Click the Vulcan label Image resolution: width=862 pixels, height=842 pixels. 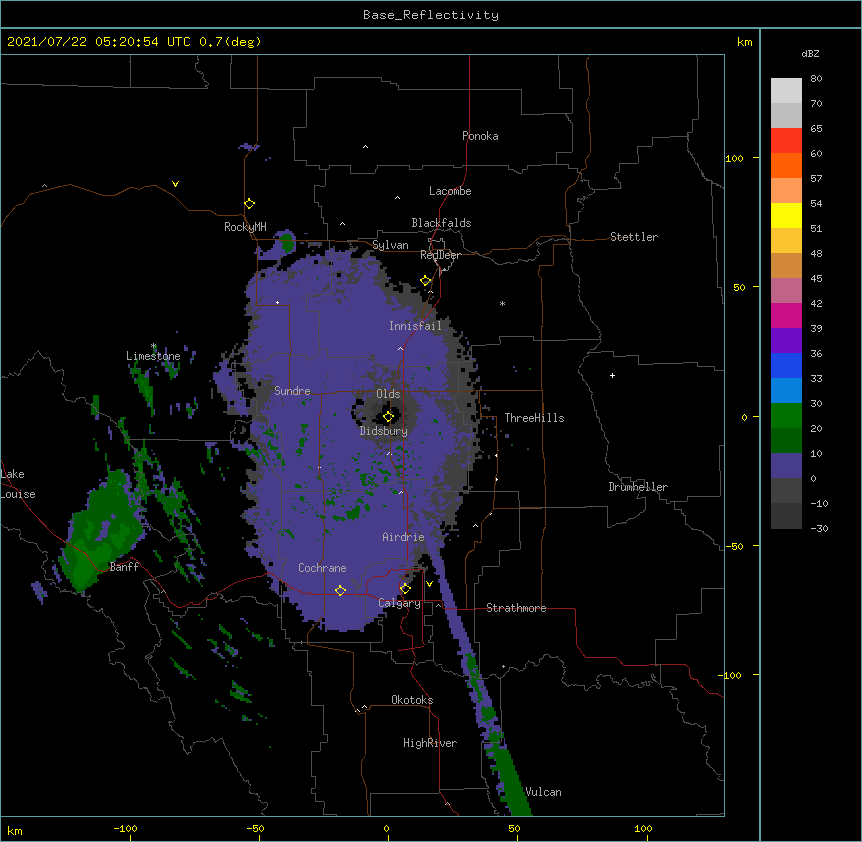543,792
